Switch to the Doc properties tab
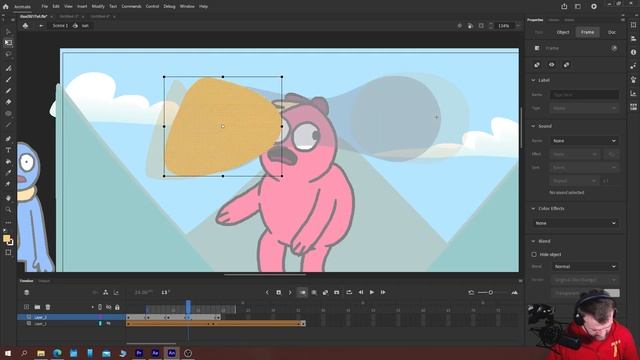 tap(612, 32)
